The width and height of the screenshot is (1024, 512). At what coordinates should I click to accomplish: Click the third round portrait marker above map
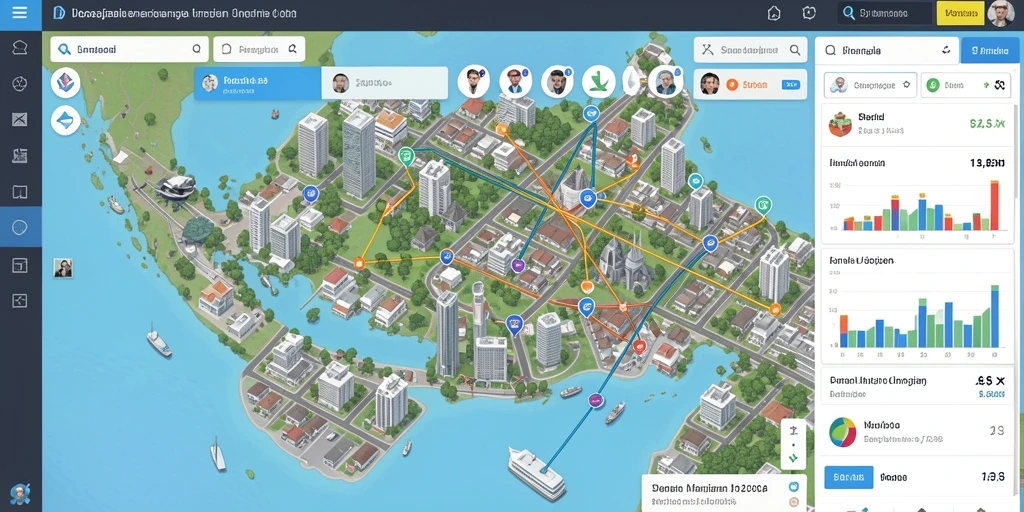pyautogui.click(x=557, y=82)
